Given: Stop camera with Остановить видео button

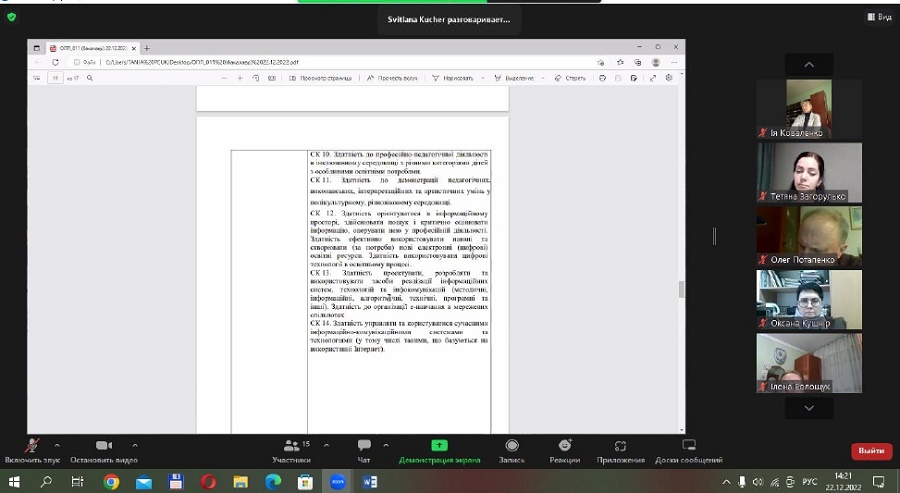Looking at the screenshot, I should pos(103,449).
